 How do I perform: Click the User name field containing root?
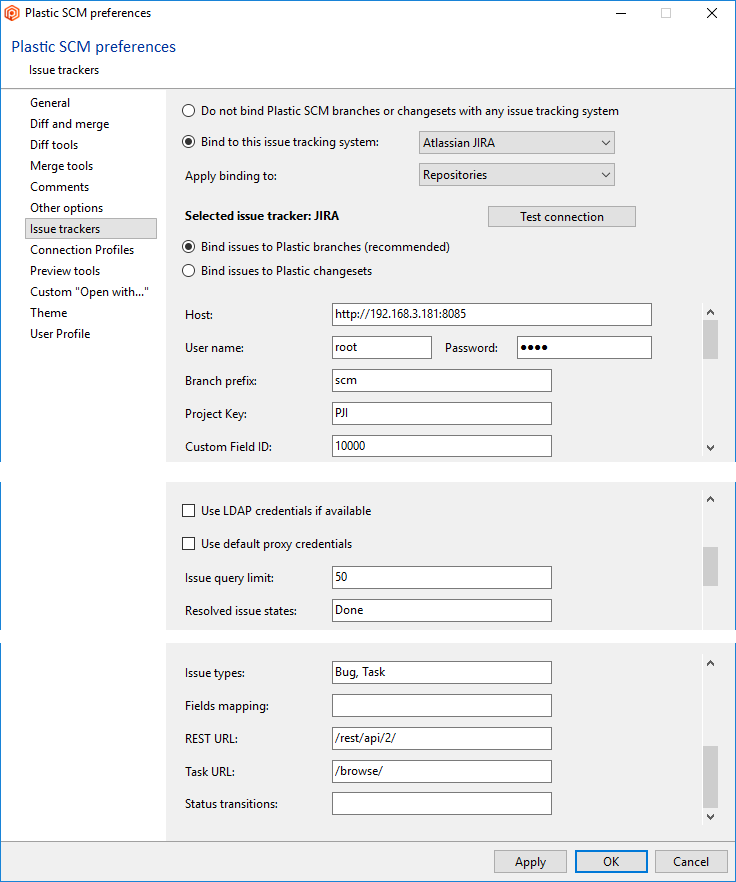[x=382, y=348]
